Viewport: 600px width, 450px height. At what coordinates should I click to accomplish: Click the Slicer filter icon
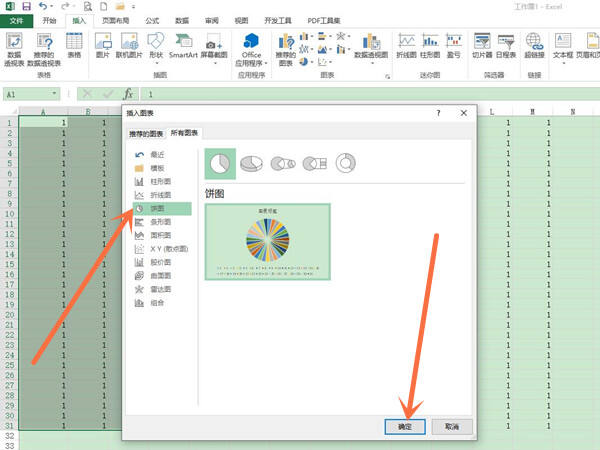click(482, 46)
